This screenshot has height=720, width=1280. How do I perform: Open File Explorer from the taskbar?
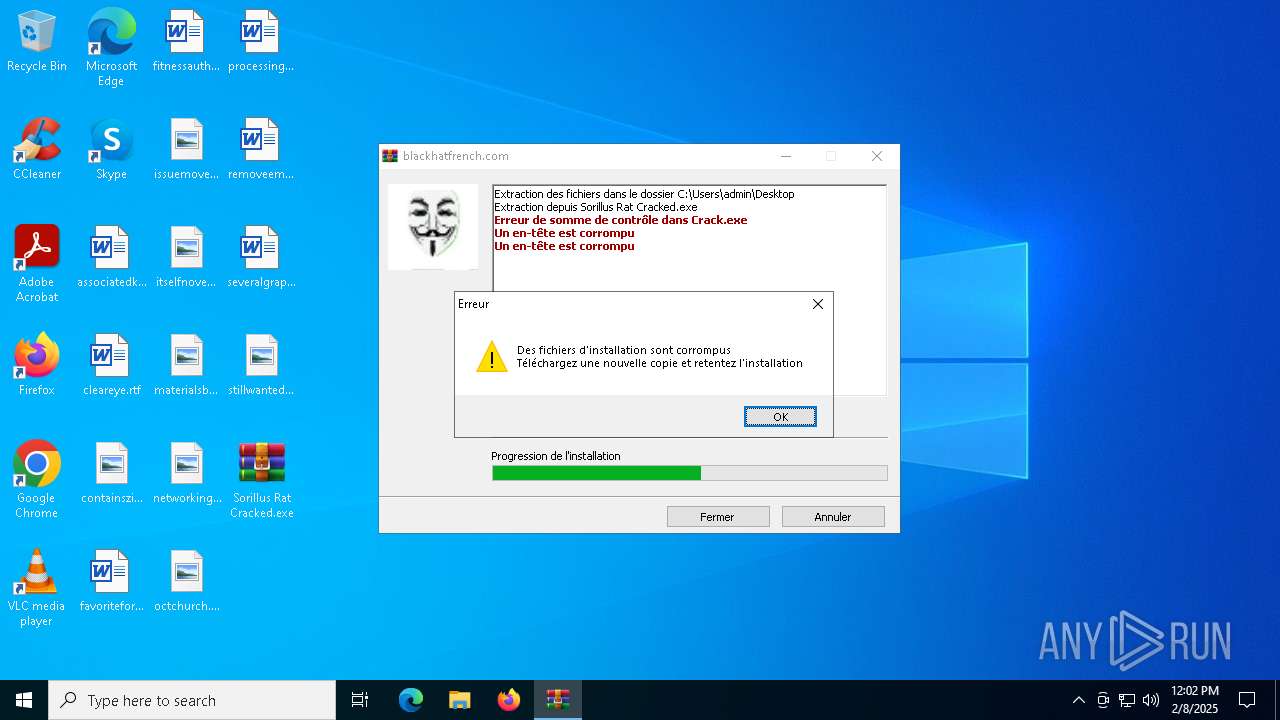coord(459,700)
